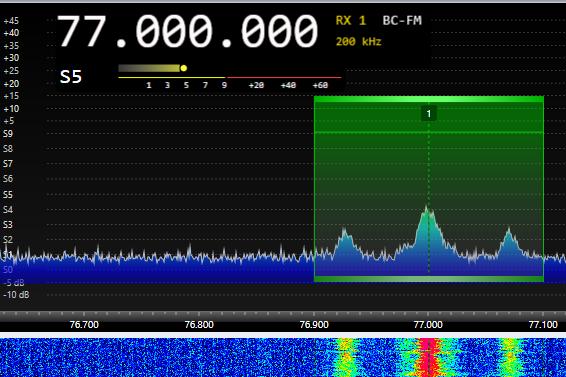This screenshot has height=377, width=566.
Task: Tune to the tallest spectrum peak at 77.000
Action: (427, 209)
